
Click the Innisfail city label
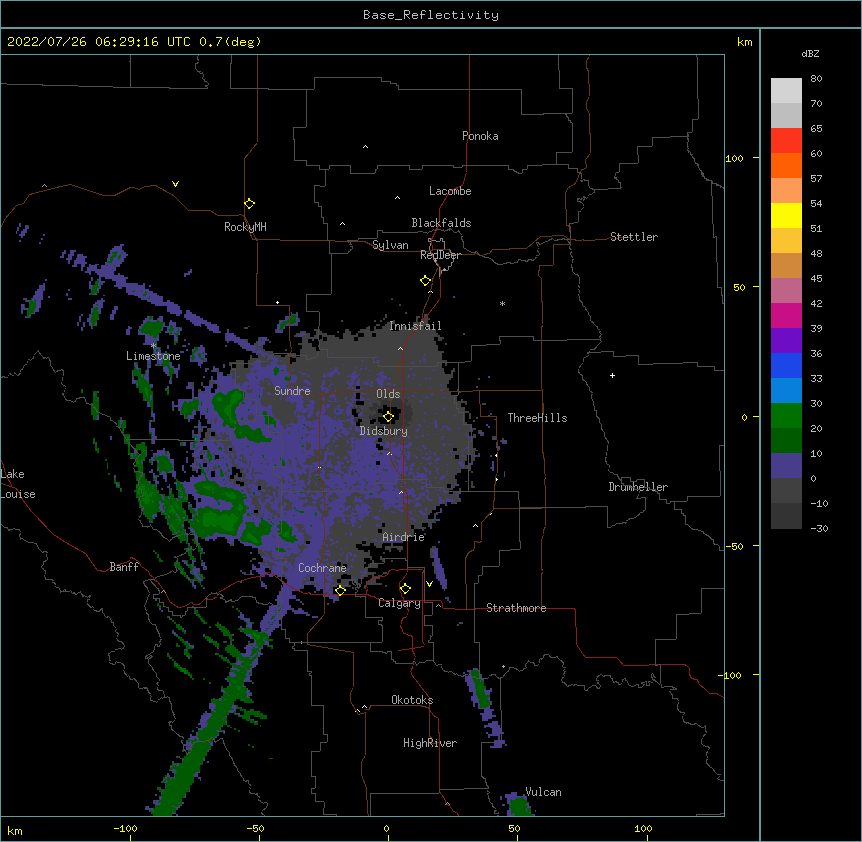[415, 326]
